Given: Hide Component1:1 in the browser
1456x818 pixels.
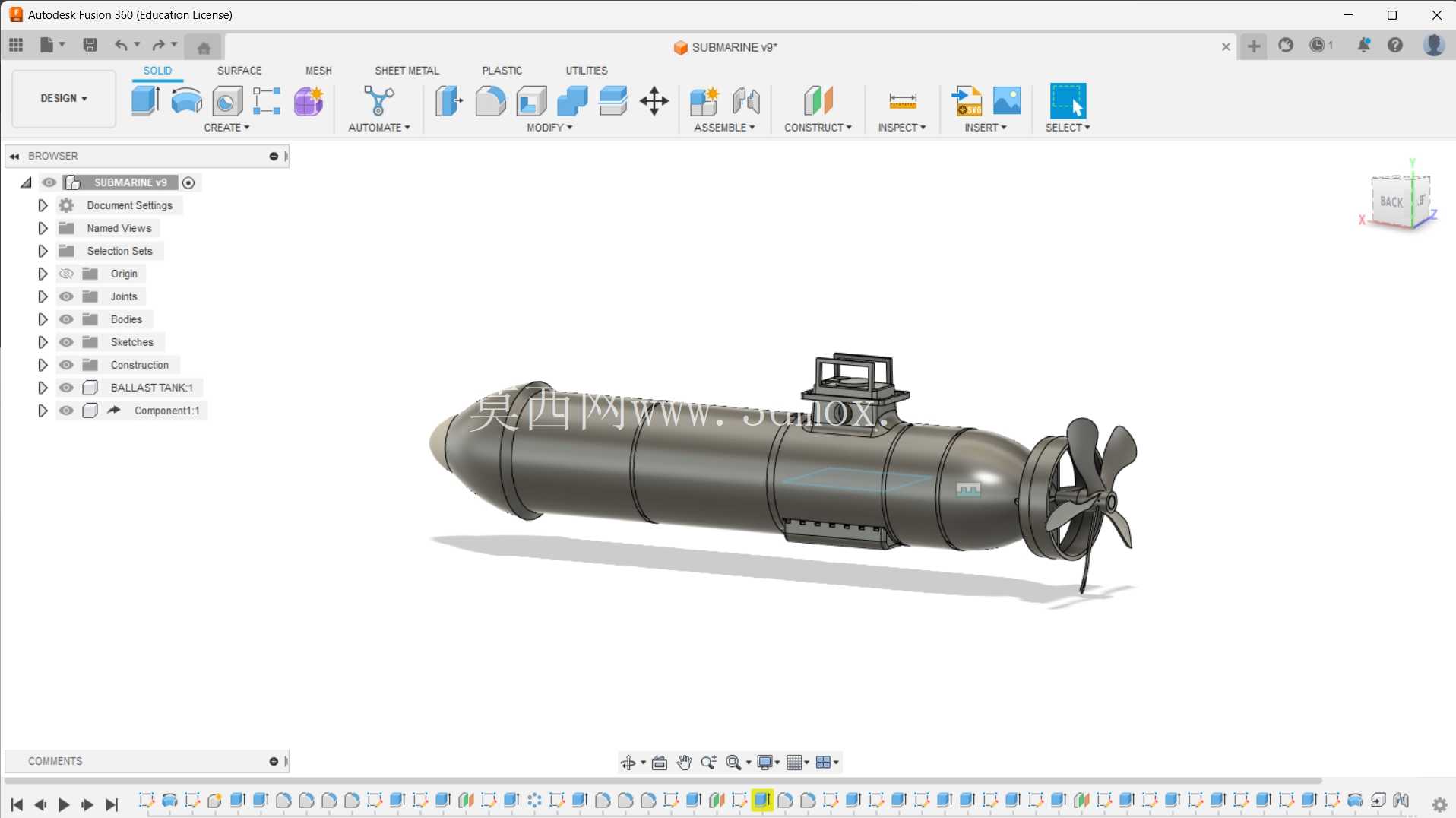Looking at the screenshot, I should click(x=66, y=411).
